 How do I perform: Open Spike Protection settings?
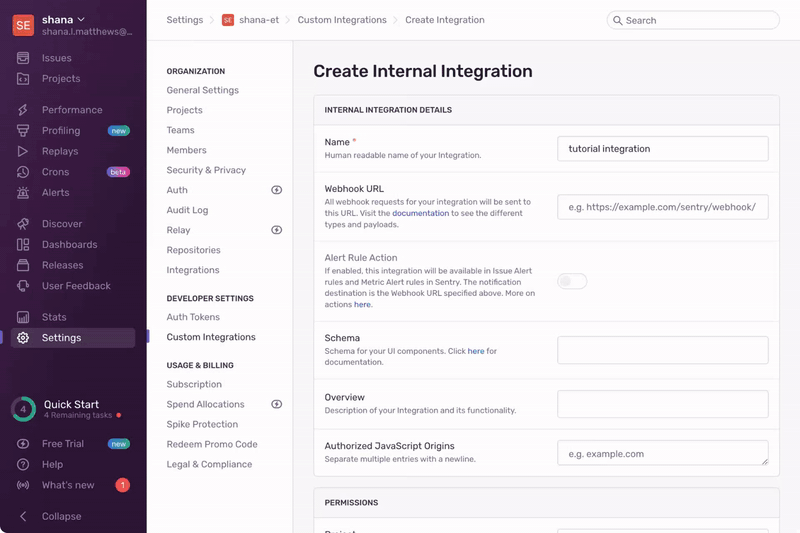click(x=202, y=424)
